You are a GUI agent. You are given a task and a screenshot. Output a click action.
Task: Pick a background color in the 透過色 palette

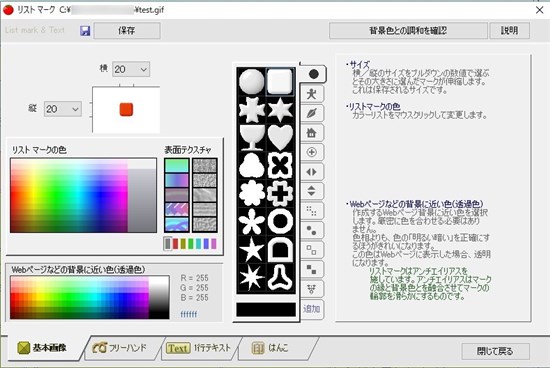[x=79, y=297]
